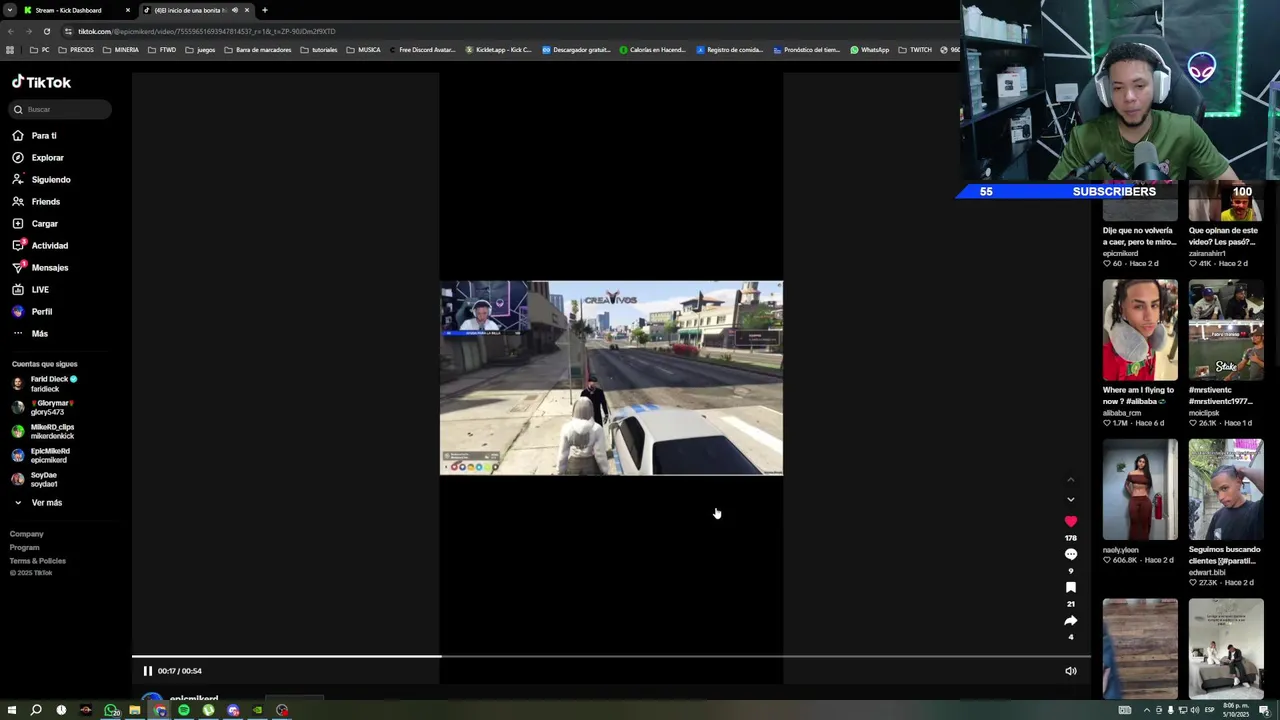
Task: Open WhatsApp bookmark
Action: coord(869,49)
